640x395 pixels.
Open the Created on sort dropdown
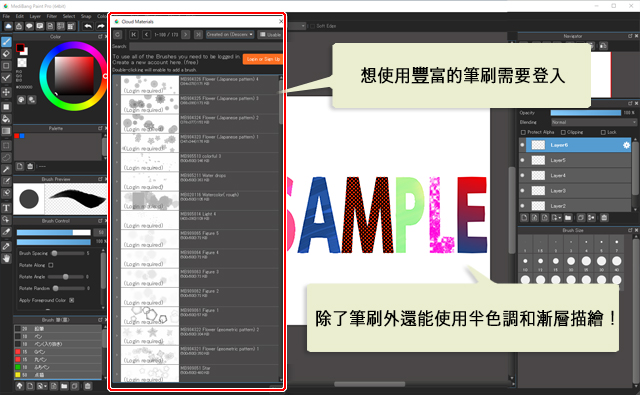tap(230, 35)
